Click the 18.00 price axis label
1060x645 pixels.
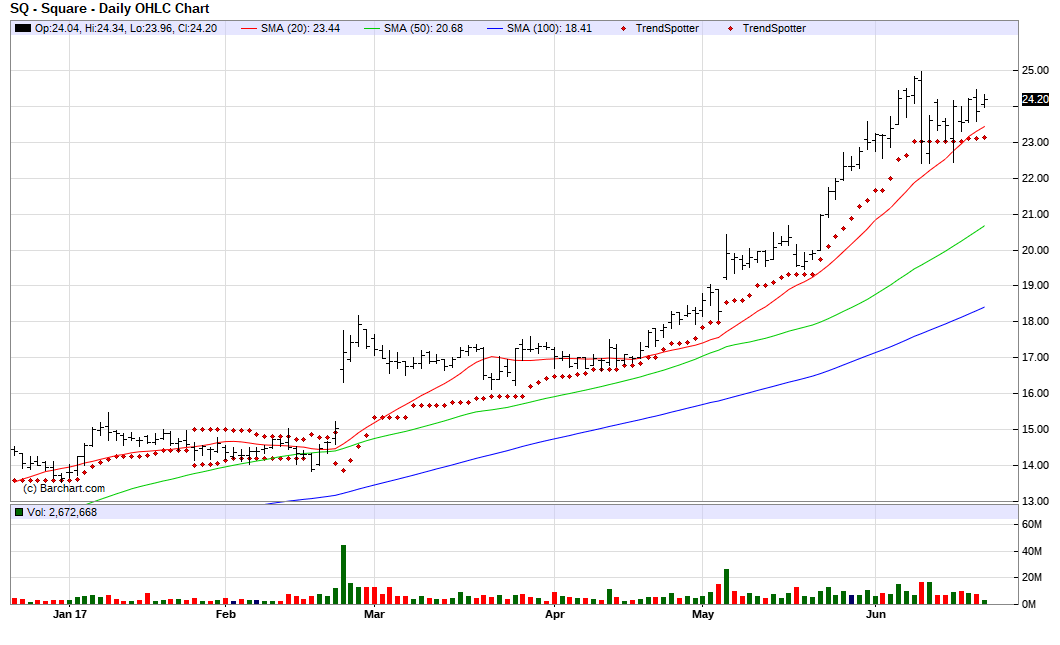(x=1035, y=322)
